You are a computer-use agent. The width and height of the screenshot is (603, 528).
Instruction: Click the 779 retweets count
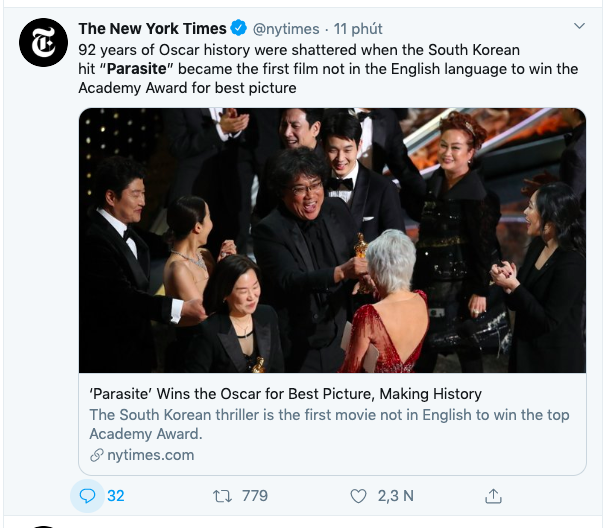[x=255, y=495]
